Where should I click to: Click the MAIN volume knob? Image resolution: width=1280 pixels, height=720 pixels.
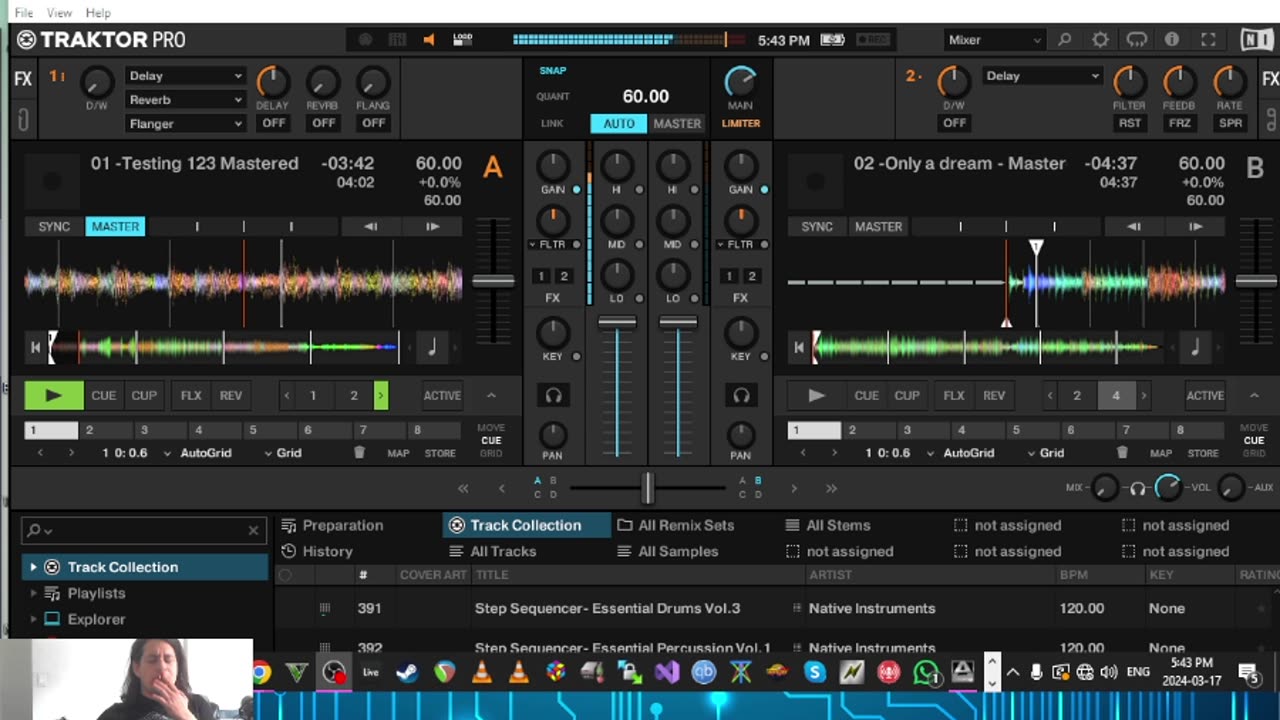[x=741, y=83]
